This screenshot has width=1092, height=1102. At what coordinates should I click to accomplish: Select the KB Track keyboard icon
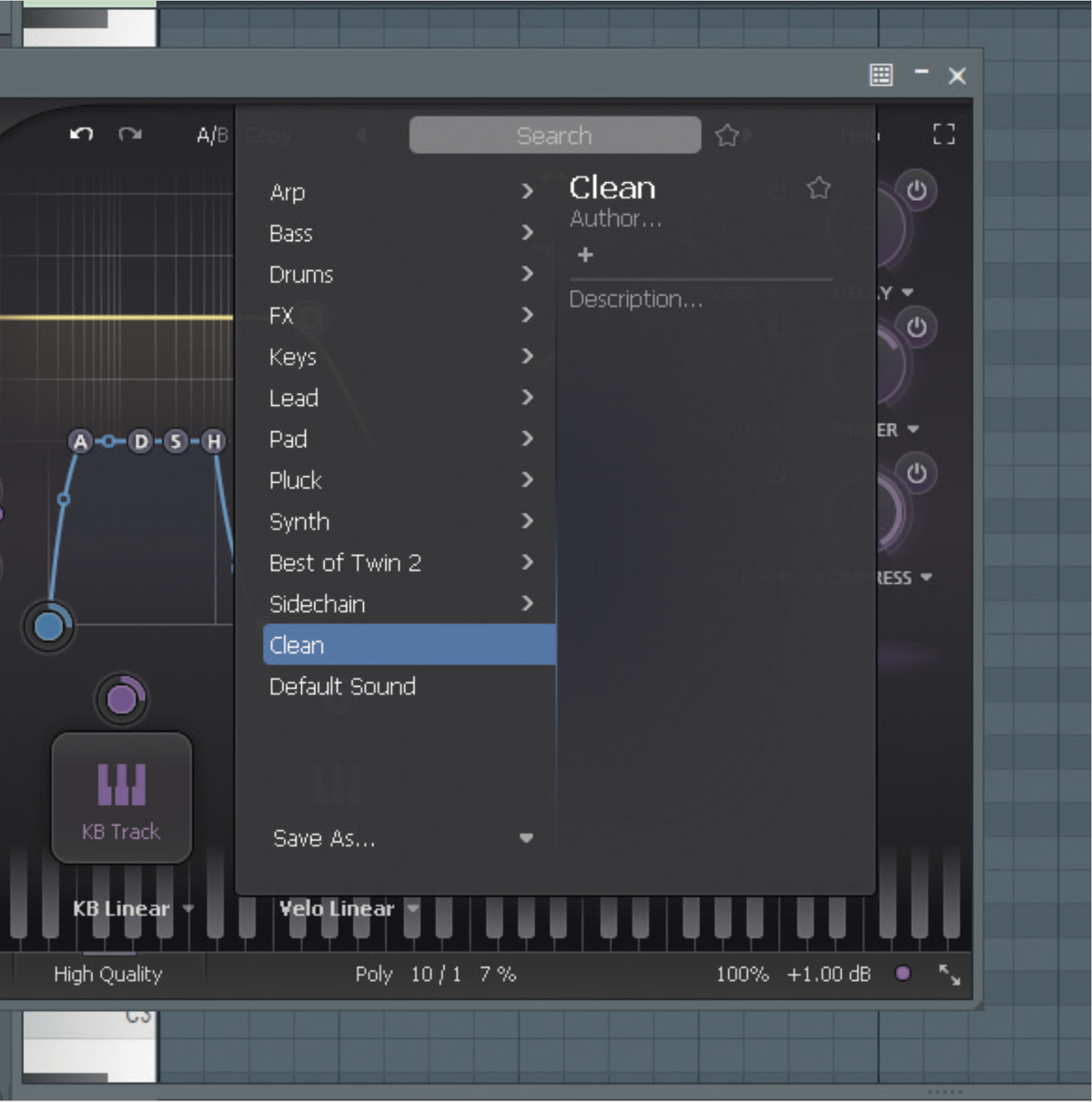[121, 784]
